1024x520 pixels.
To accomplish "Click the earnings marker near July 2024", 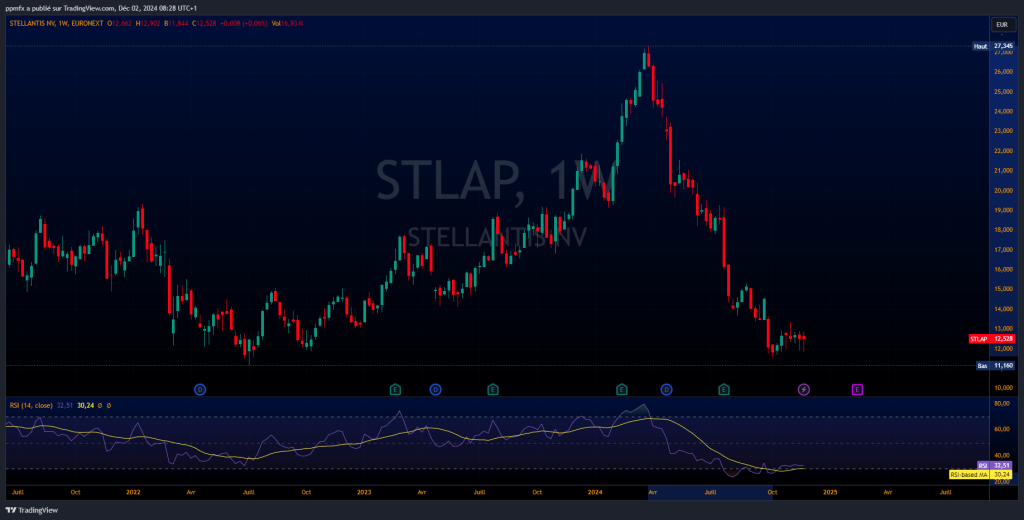I will point(724,390).
